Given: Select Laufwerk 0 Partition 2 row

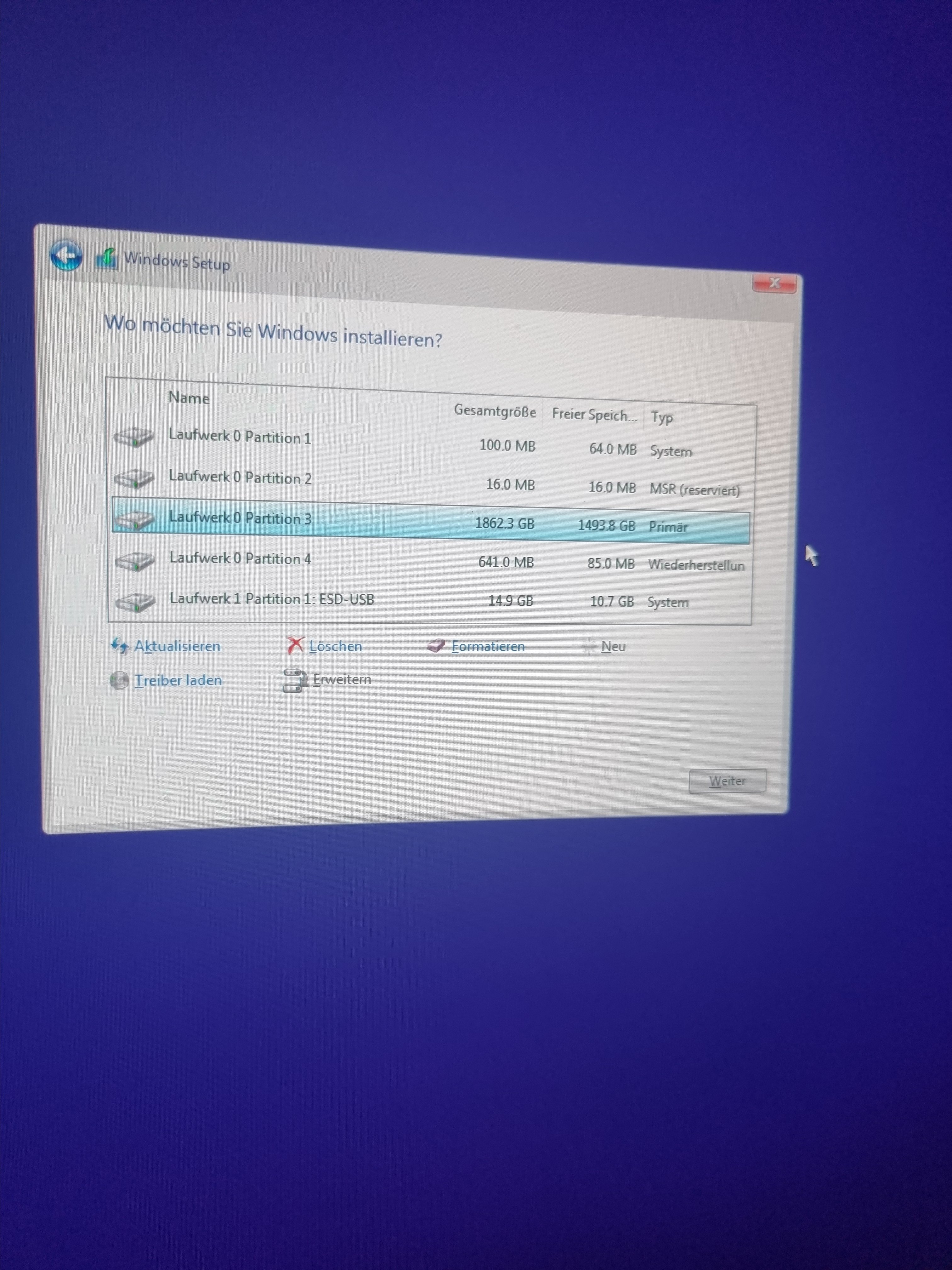Looking at the screenshot, I should [x=240, y=478].
